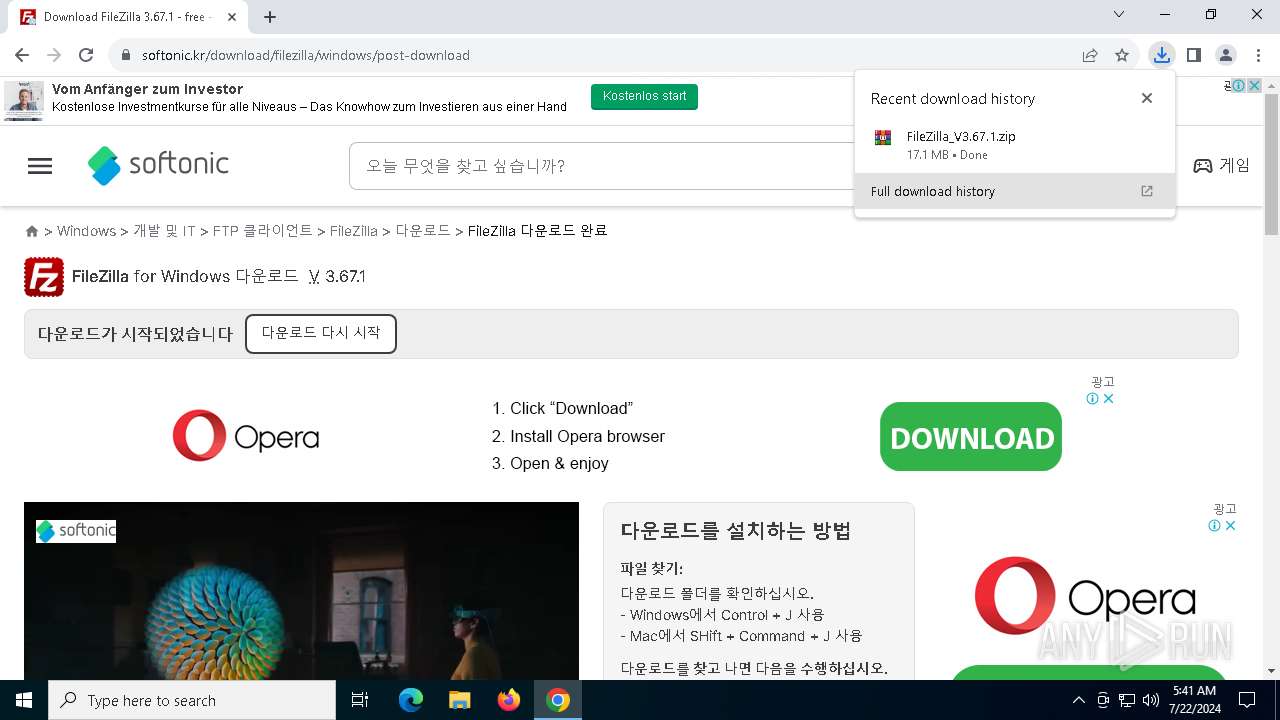This screenshot has height=720, width=1280.
Task: View site information lock icon
Action: [x=126, y=55]
